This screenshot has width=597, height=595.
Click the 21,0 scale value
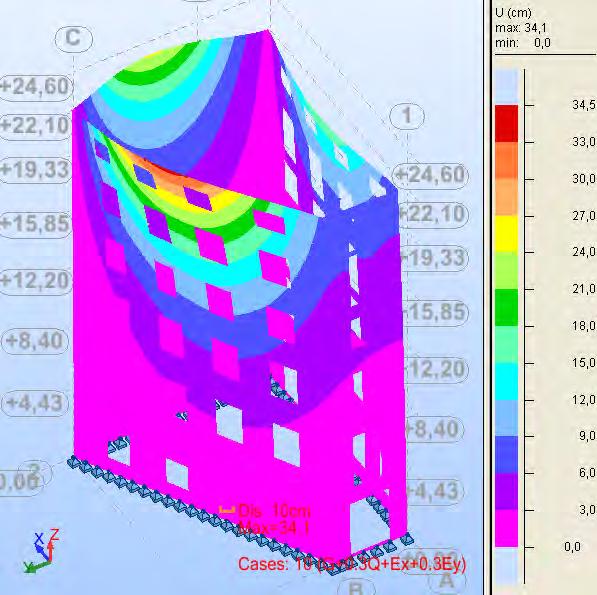(584, 289)
